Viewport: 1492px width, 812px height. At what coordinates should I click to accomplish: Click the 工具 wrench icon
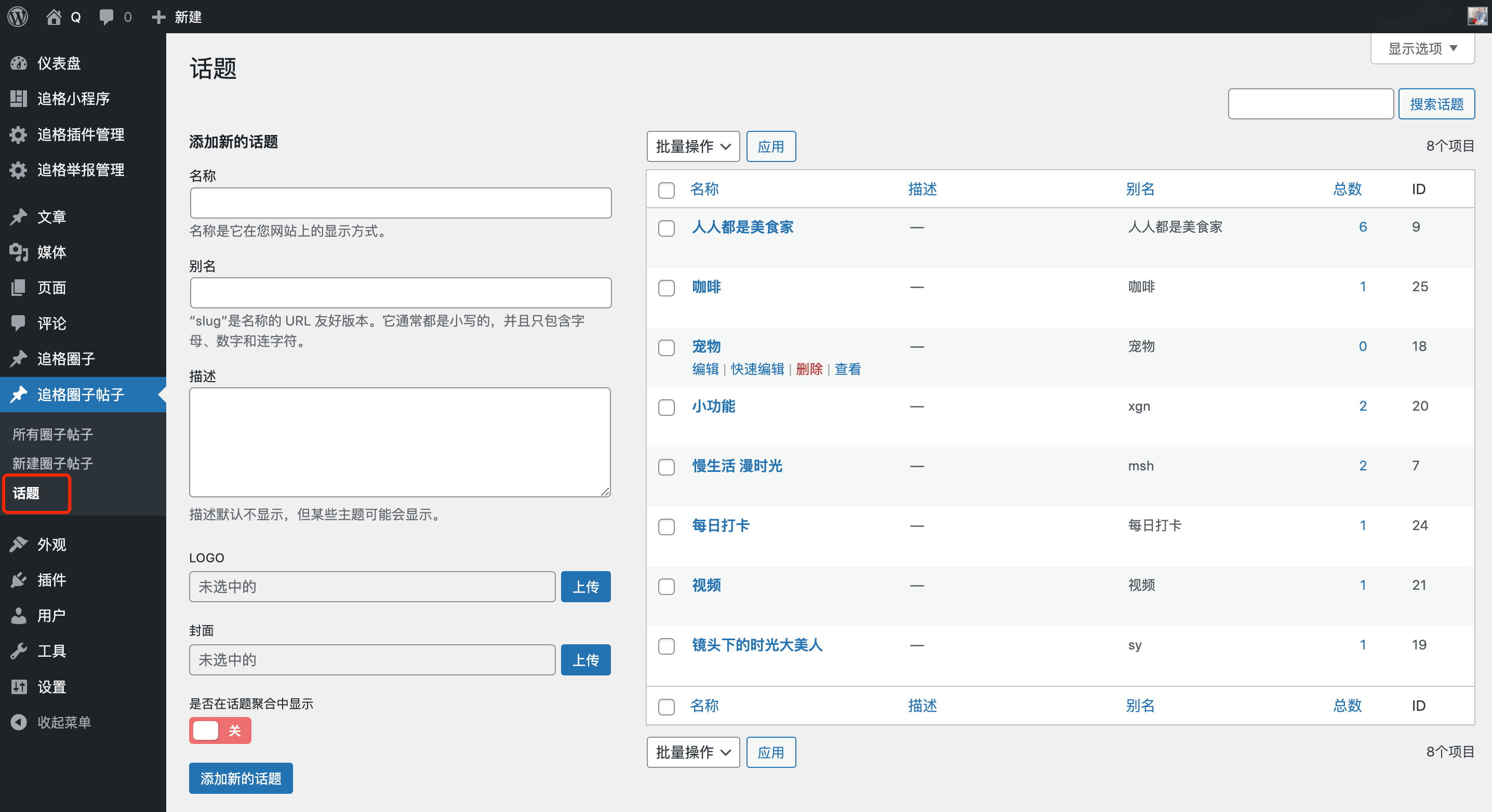pos(19,651)
